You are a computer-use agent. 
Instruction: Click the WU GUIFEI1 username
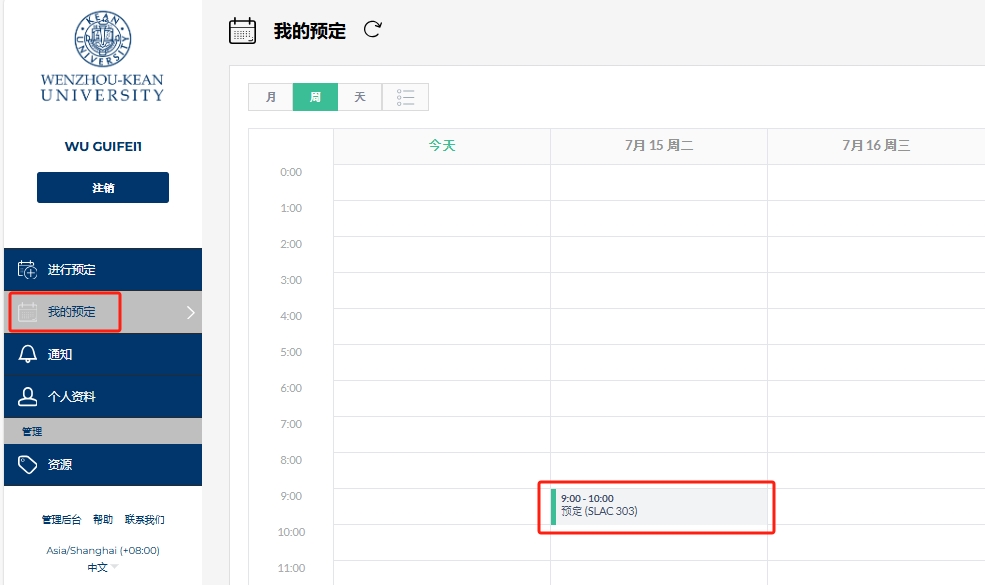[x=103, y=146]
